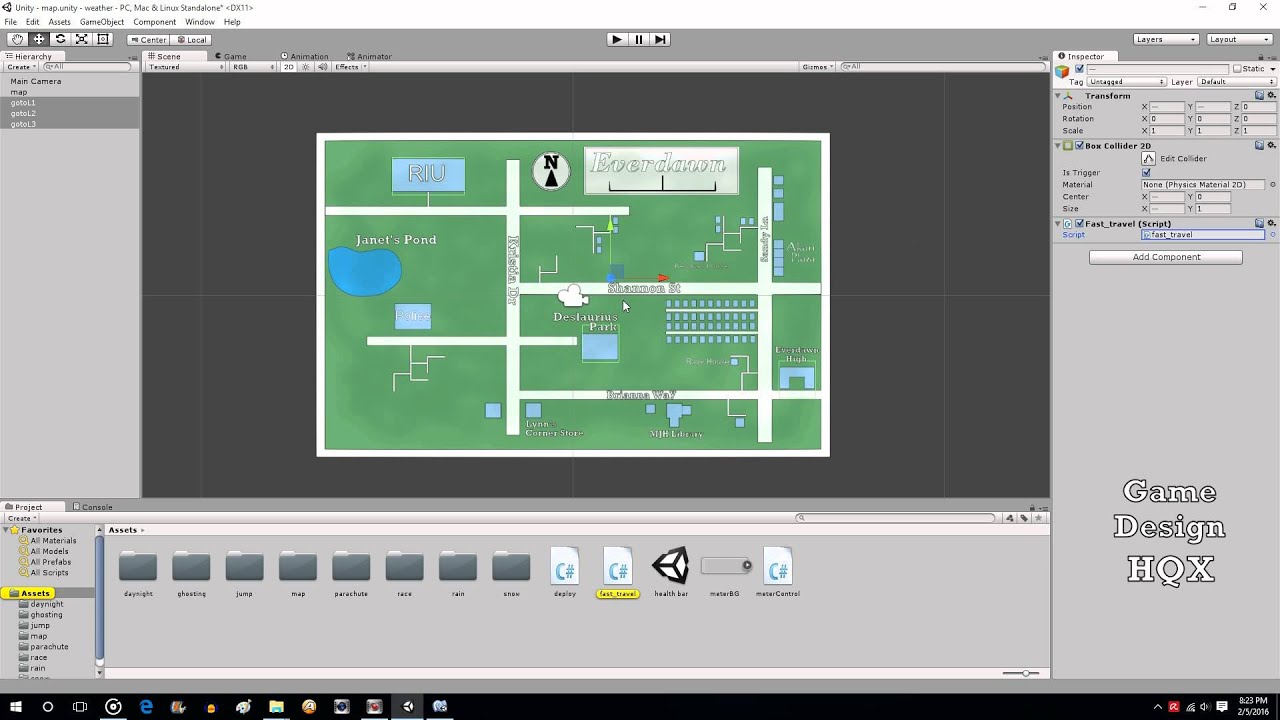This screenshot has width=1280, height=720.
Task: Select the Move tool
Action: [x=39, y=39]
